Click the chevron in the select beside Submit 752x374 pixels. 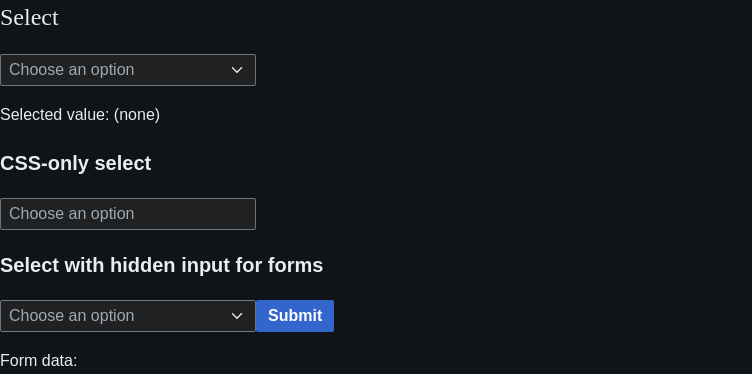click(237, 316)
